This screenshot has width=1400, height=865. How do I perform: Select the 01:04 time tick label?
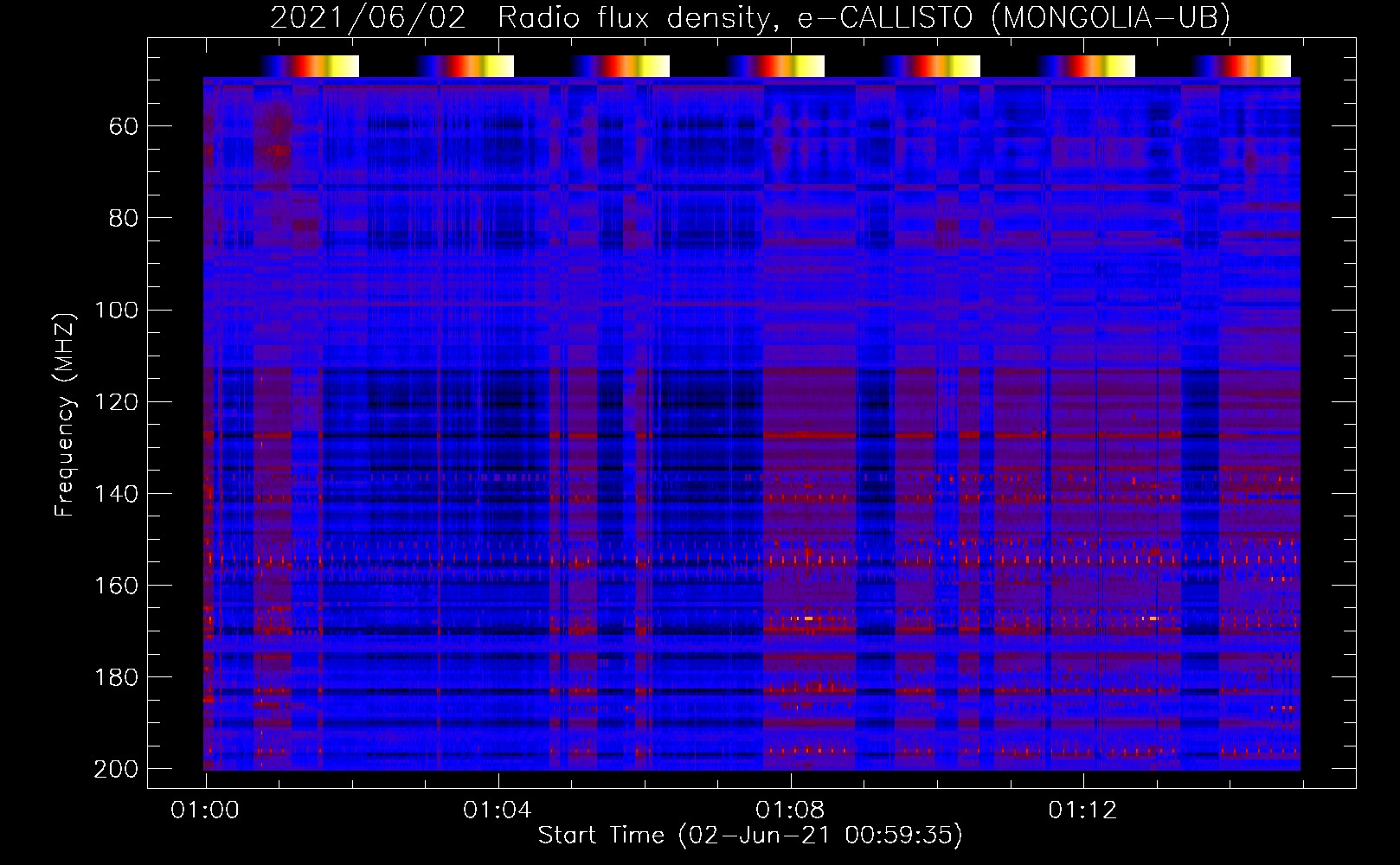498,811
